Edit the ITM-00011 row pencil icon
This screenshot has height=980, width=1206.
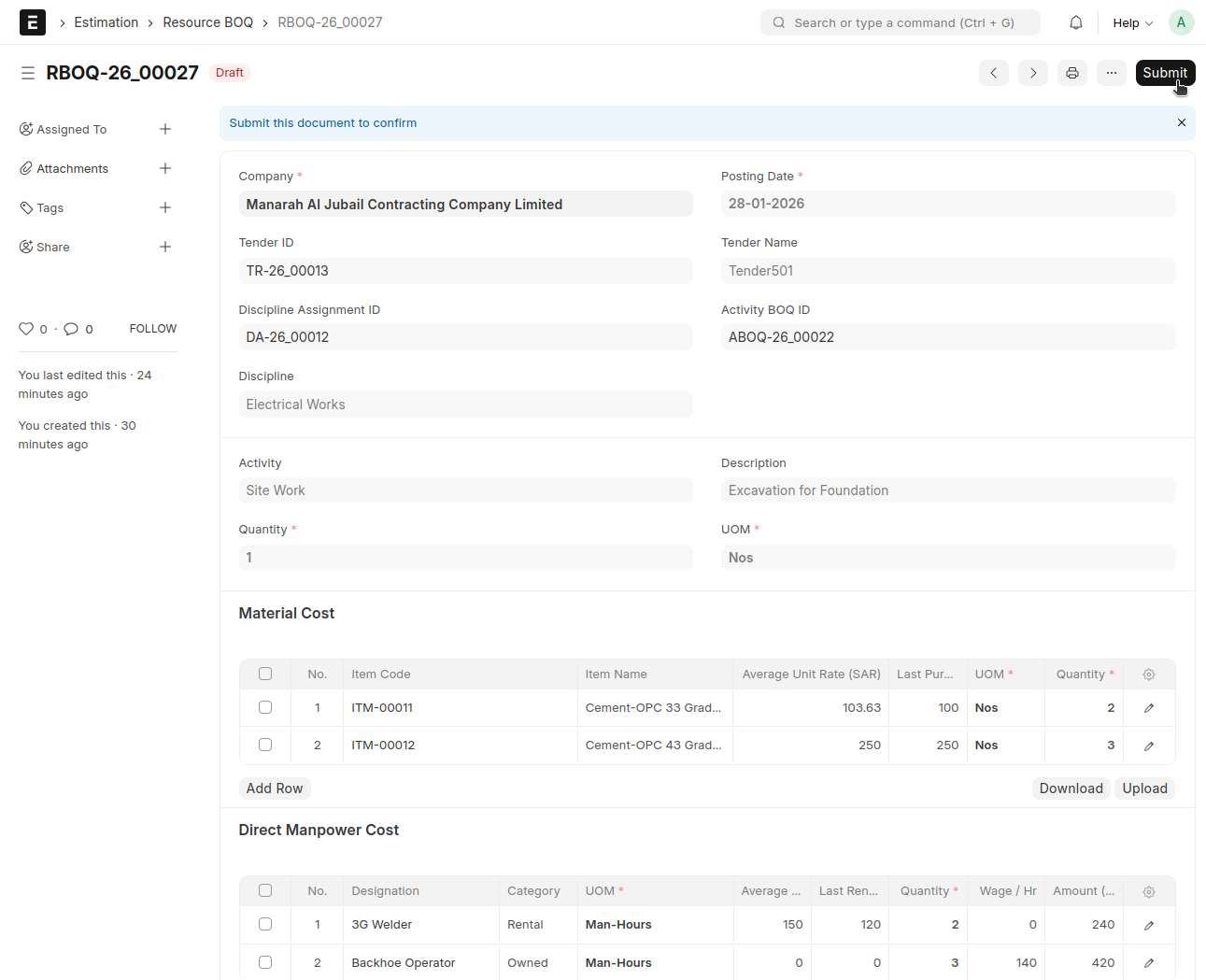[1148, 708]
